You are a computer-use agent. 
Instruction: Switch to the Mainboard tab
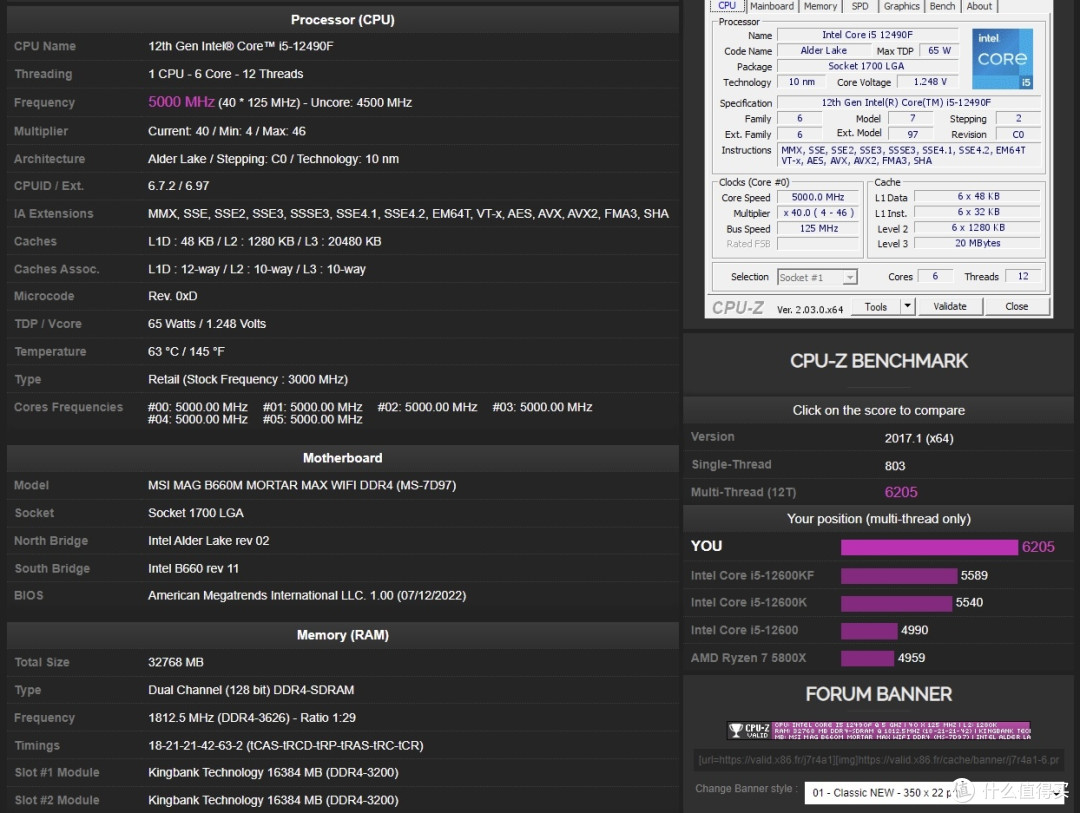pos(771,6)
